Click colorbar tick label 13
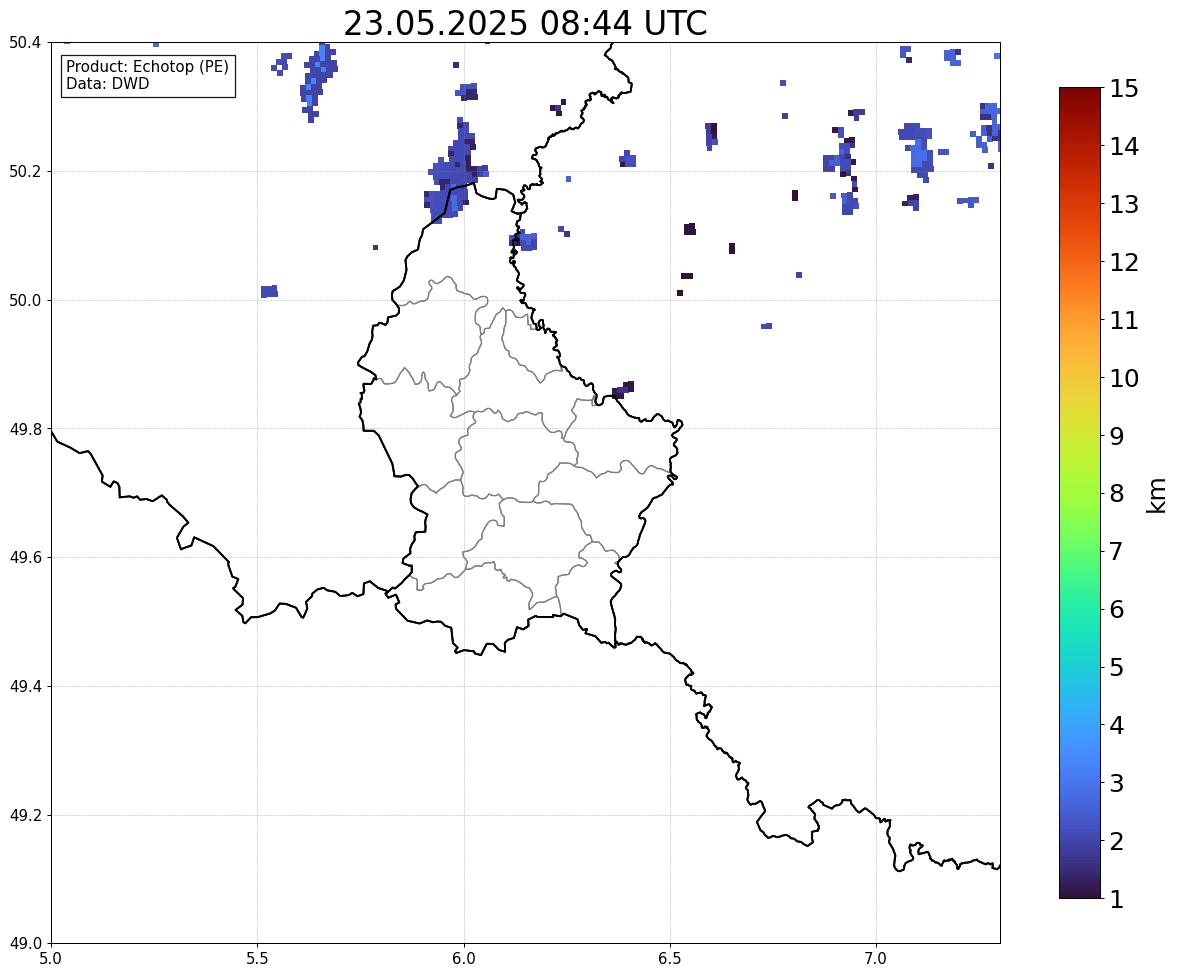Image resolution: width=1178 pixels, height=976 pixels. pos(1124,204)
